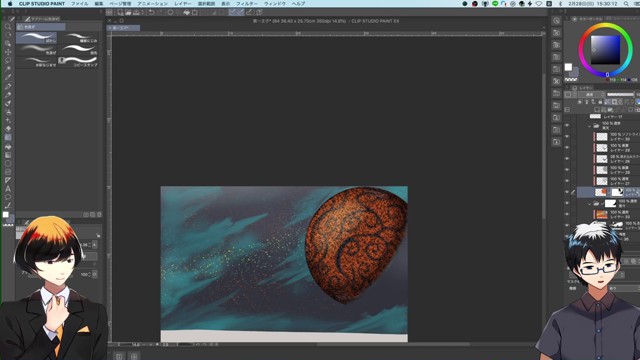Select the 色まぜ sub tool group tab
Screen dimensions: 640x360
(x=40, y=27)
